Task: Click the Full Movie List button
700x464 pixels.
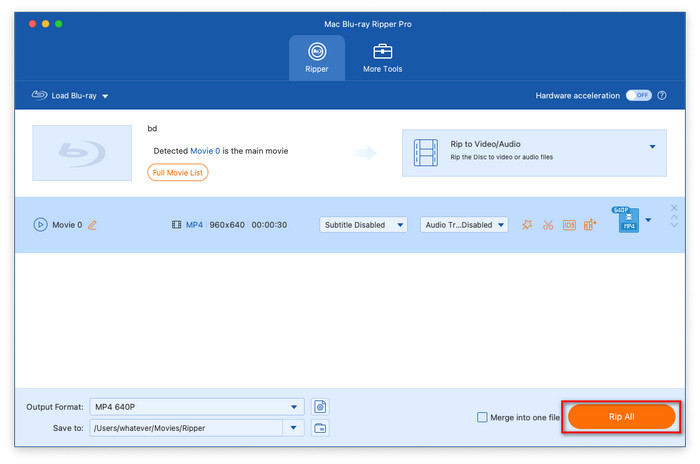Action: 178,172
